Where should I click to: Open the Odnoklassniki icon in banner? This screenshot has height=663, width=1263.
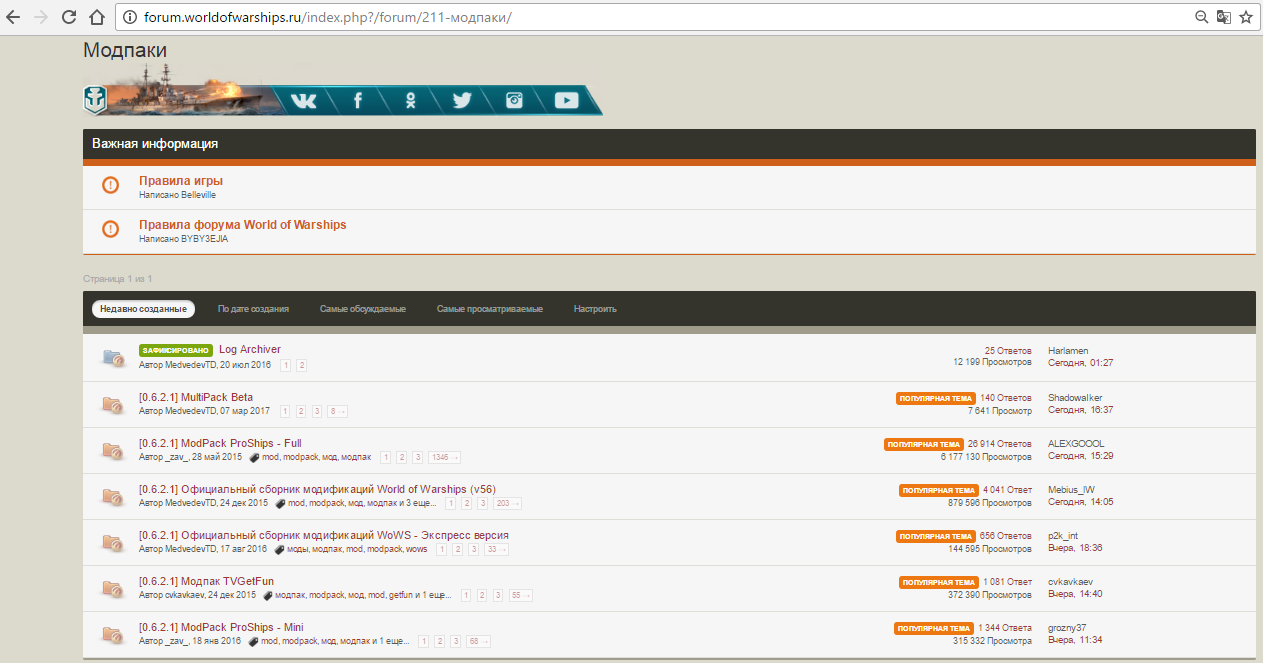click(x=410, y=100)
